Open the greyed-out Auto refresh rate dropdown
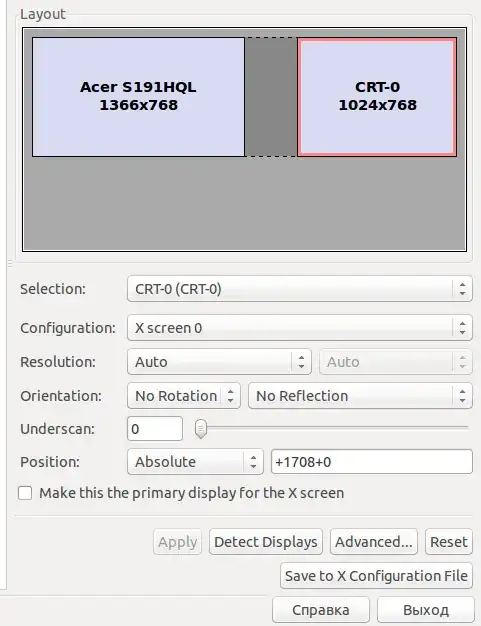Screen dimensions: 481x626 pyautogui.click(x=396, y=362)
